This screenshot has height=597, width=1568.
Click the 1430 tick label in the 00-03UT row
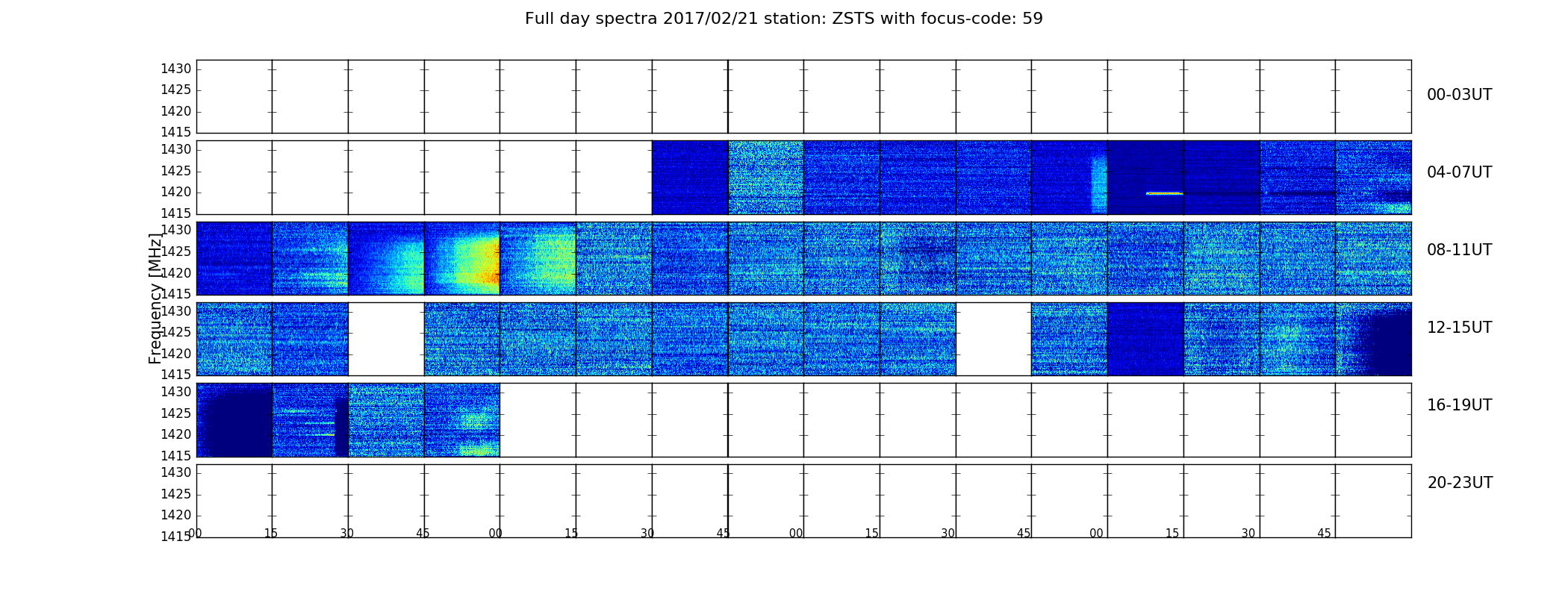click(176, 69)
